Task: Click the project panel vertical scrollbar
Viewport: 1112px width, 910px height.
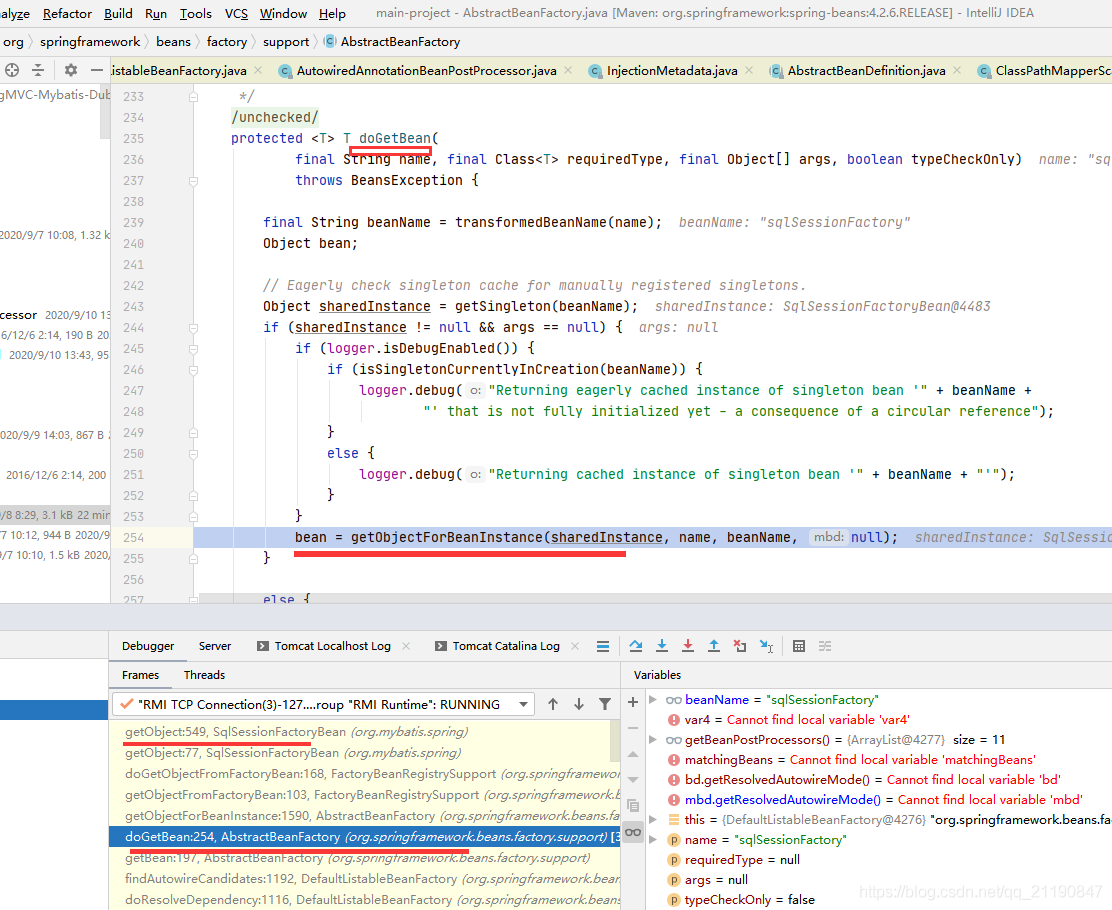Action: point(105,113)
